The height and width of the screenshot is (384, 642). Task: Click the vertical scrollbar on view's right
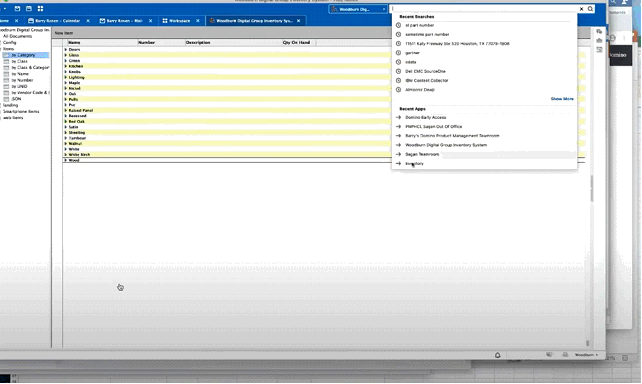[592, 188]
